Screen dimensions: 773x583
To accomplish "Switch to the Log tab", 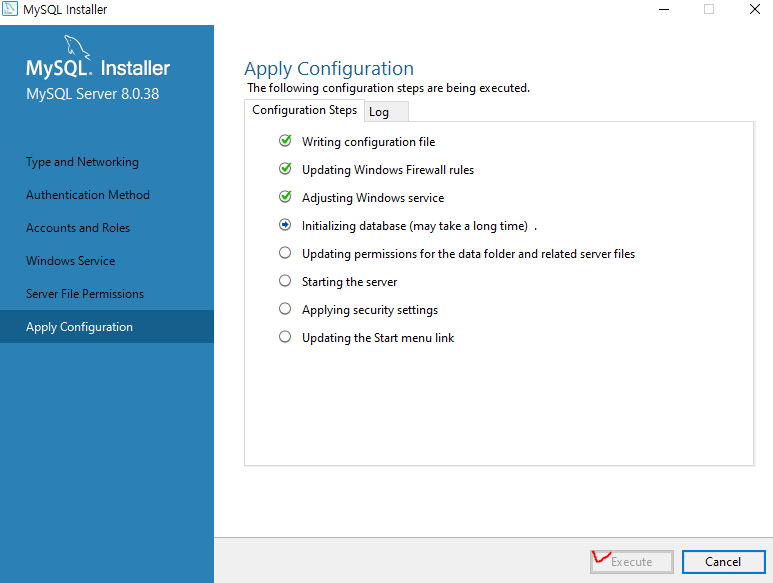I will click(x=386, y=112).
